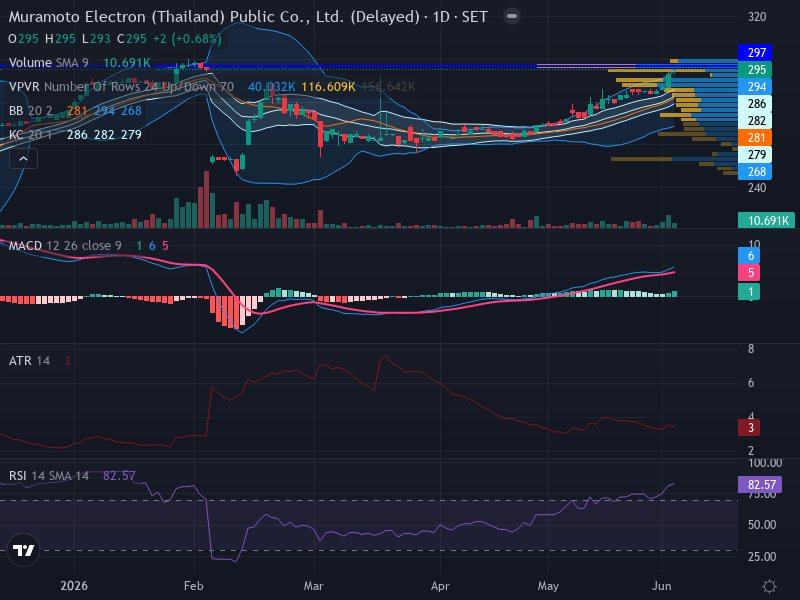
Task: Click the Mar date on time axis
Action: coord(314,586)
